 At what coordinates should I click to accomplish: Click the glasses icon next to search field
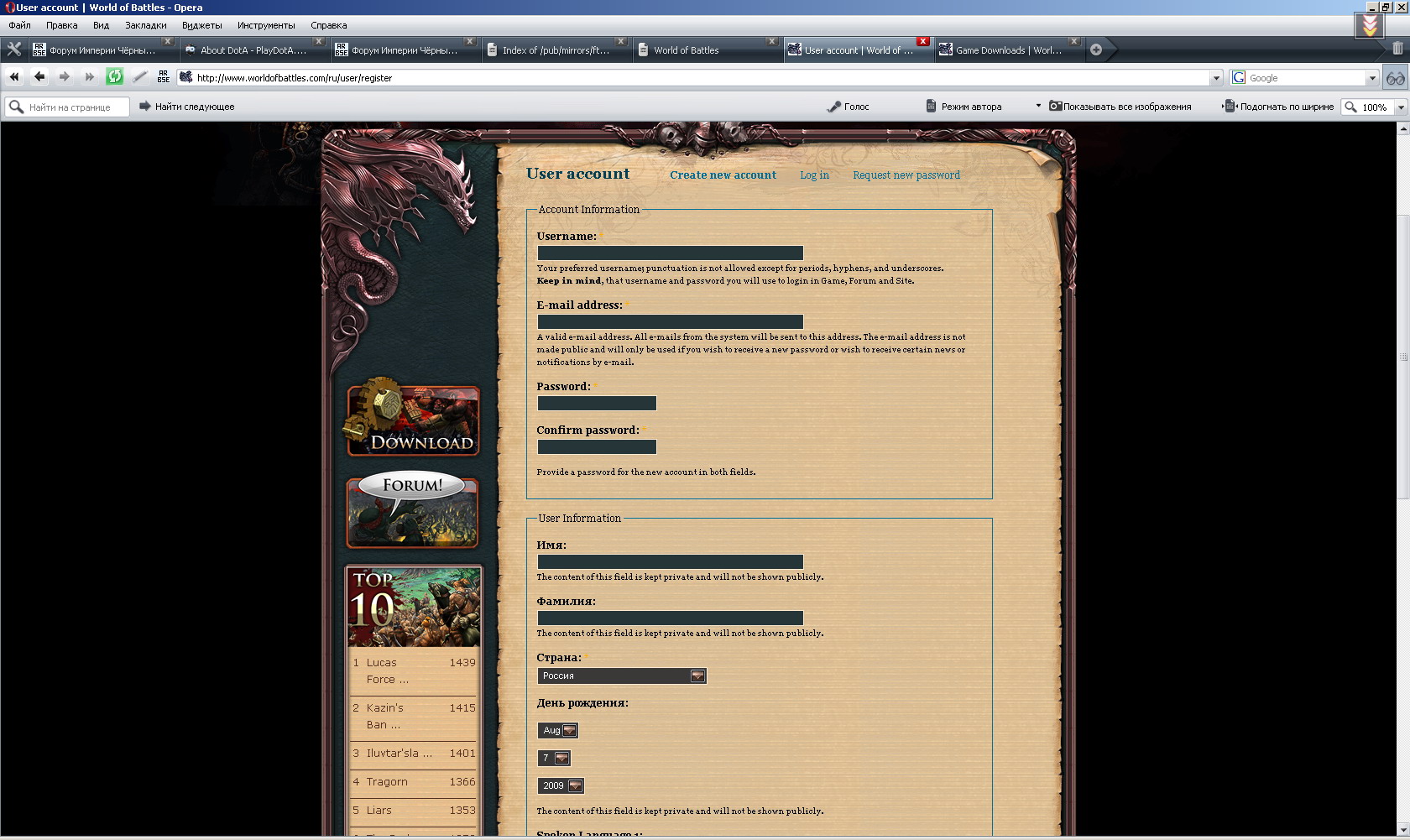tap(1396, 78)
